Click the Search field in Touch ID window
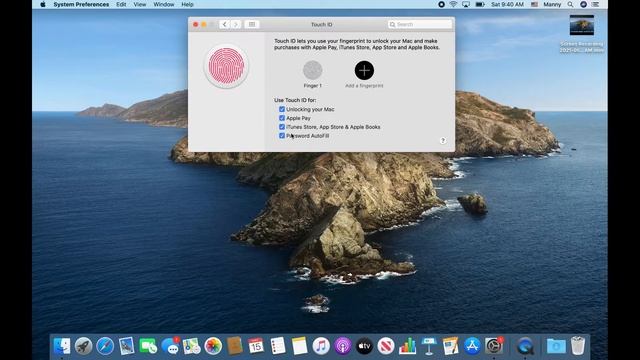Screen dimensions: 640x360 tap(420, 24)
